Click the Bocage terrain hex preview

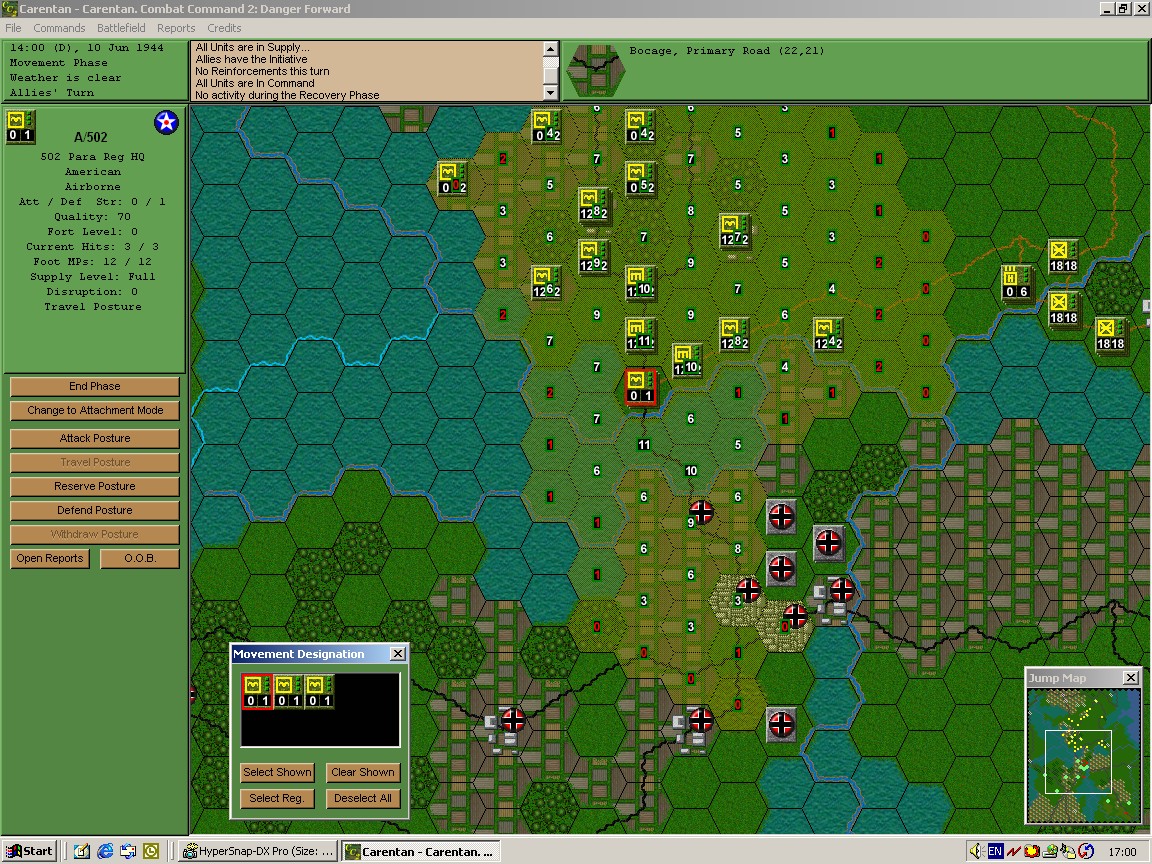click(x=597, y=71)
